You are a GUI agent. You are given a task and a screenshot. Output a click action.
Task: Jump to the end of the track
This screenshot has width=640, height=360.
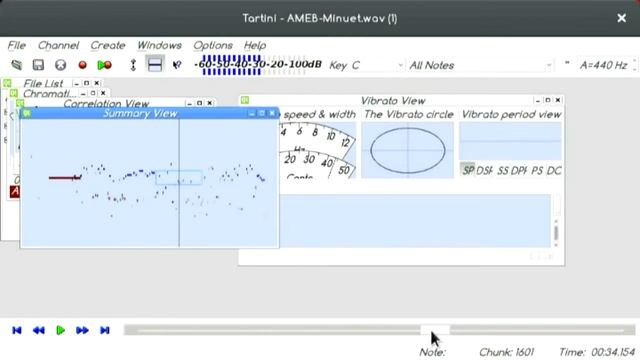(104, 330)
